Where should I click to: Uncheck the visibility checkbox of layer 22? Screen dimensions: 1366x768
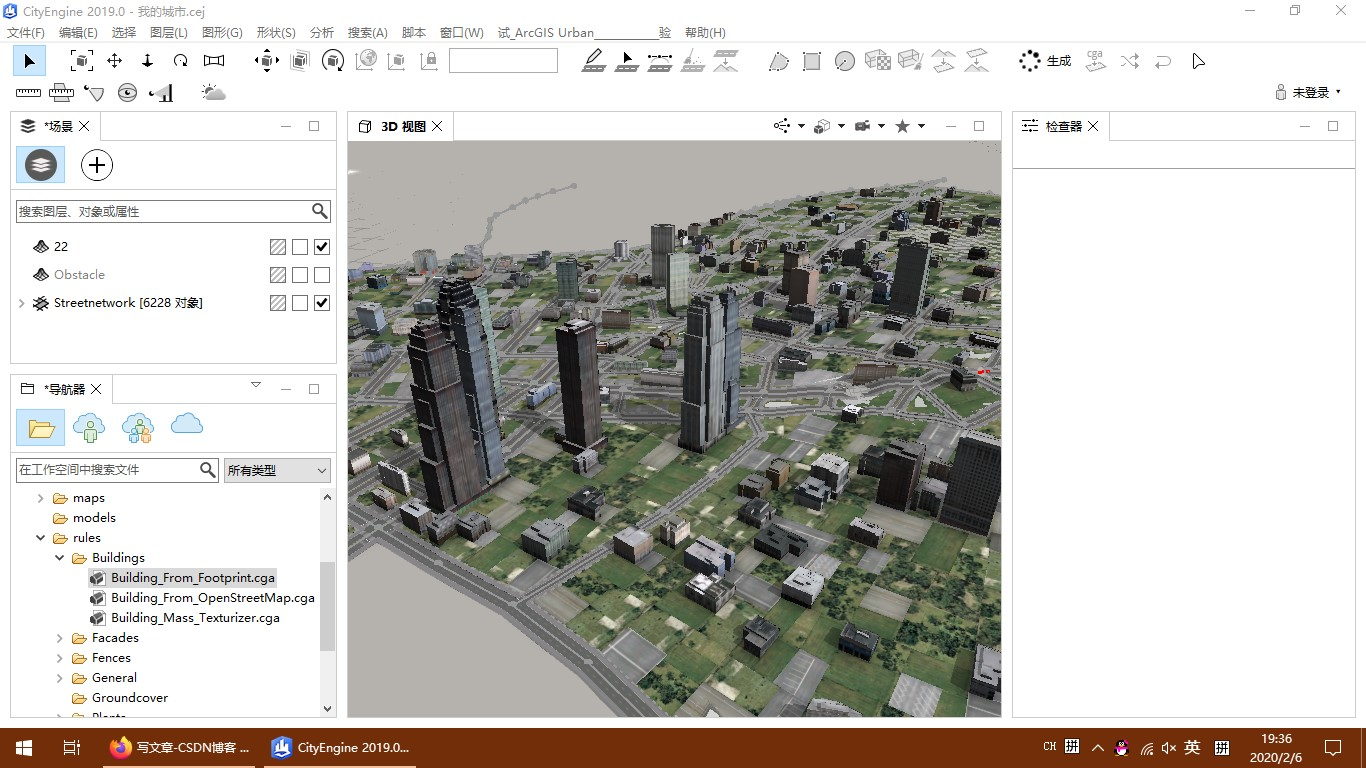tap(322, 246)
